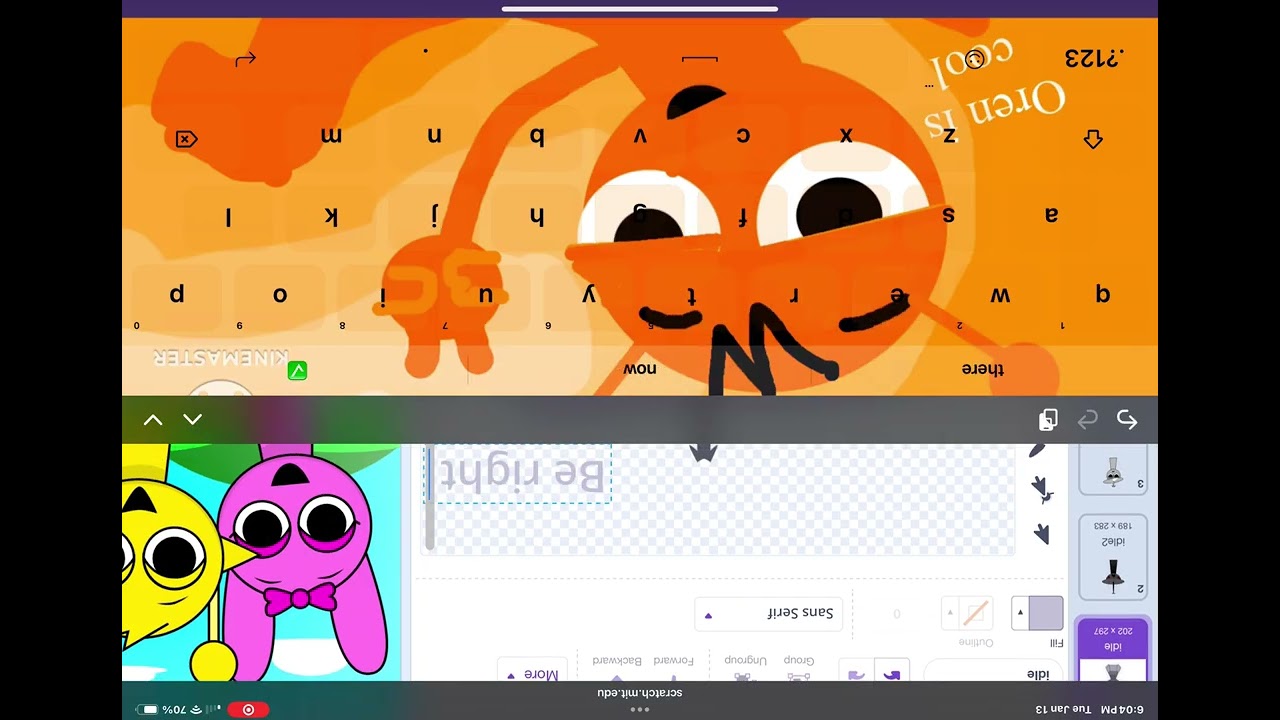1280x720 pixels.
Task: Open the Fill color swatch
Action: pyautogui.click(x=1046, y=613)
